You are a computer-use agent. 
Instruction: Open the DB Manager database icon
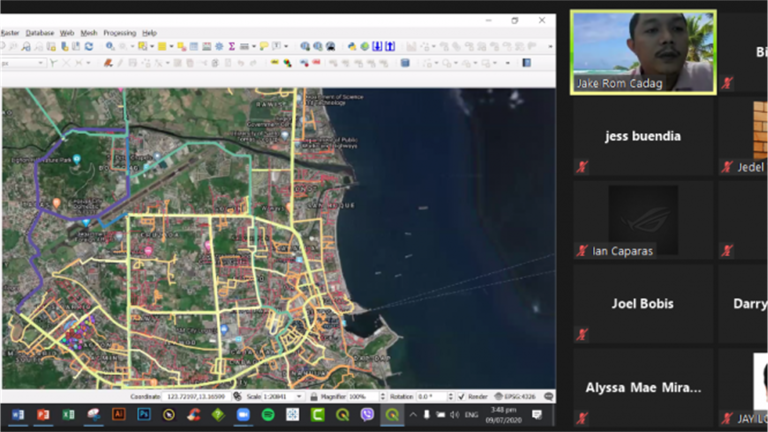tap(405, 63)
